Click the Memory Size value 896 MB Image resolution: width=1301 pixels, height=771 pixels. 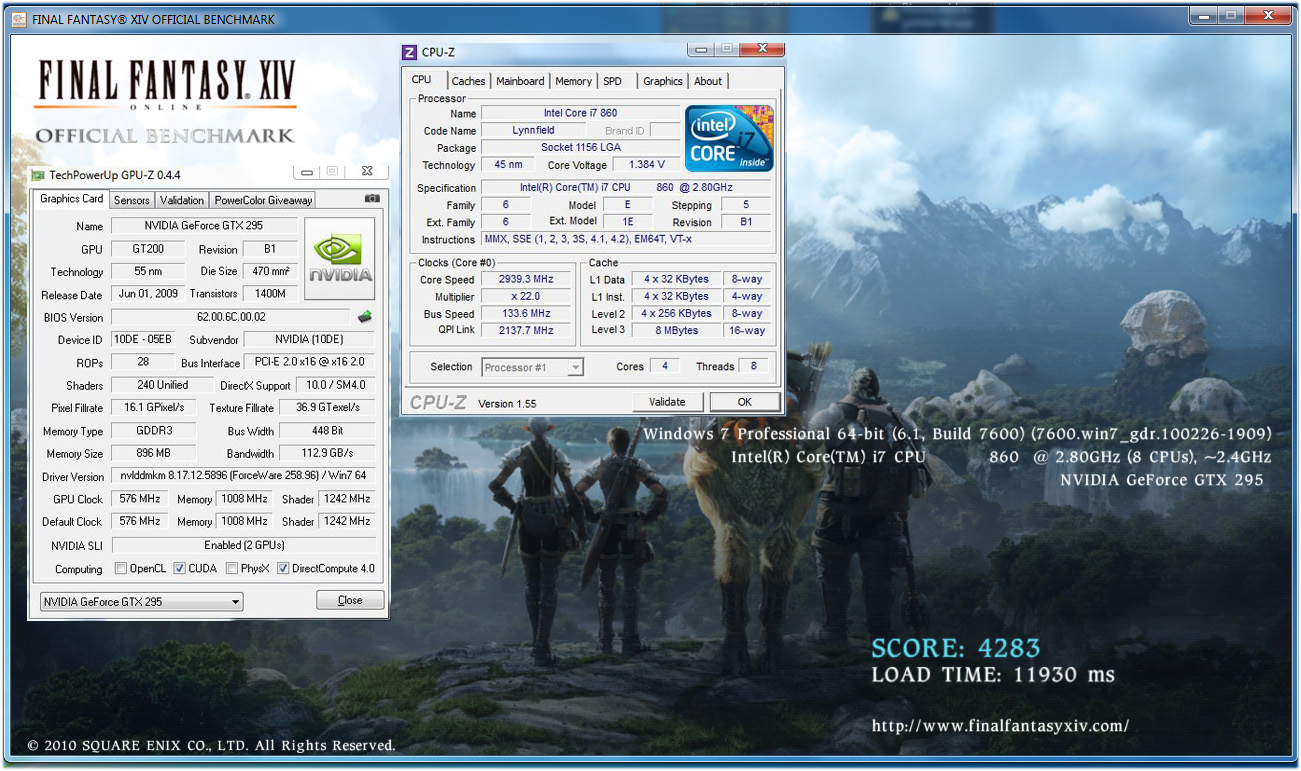tap(154, 453)
